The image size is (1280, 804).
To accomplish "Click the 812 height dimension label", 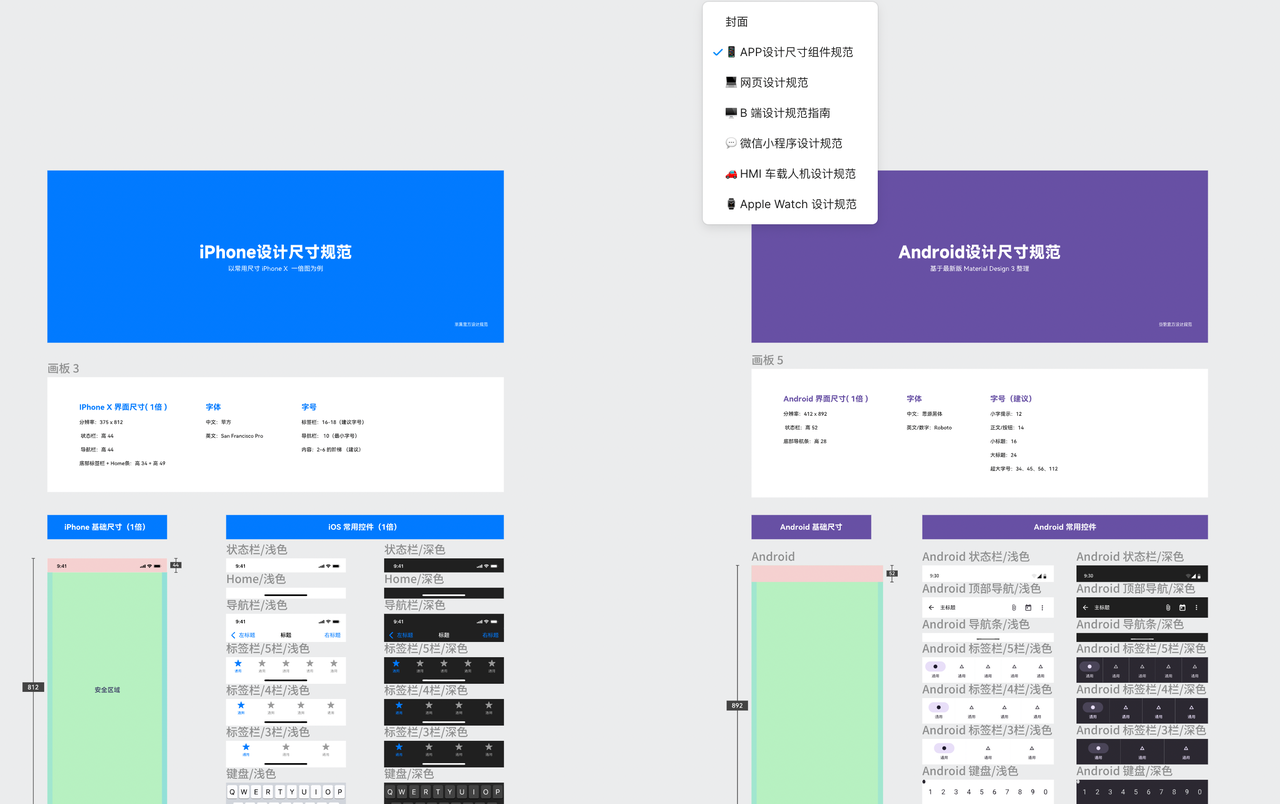I will pos(33,687).
